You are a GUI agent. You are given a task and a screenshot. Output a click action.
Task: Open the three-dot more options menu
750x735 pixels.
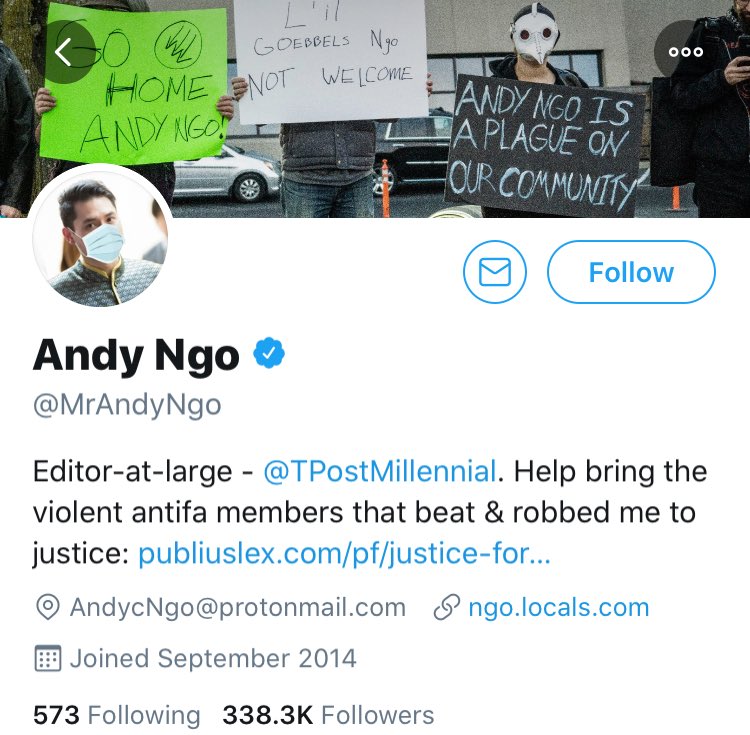point(685,52)
